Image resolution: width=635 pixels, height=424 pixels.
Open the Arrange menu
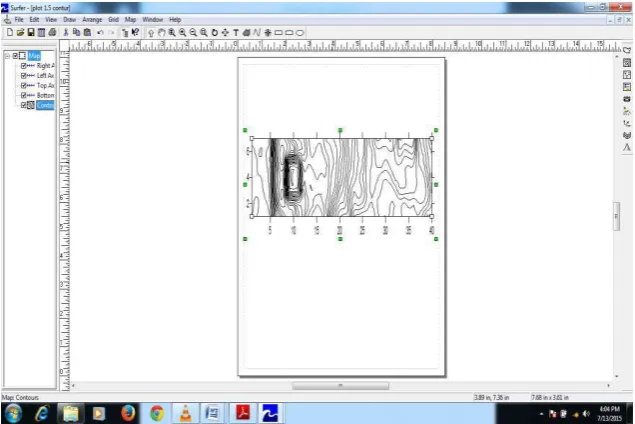[x=92, y=19]
